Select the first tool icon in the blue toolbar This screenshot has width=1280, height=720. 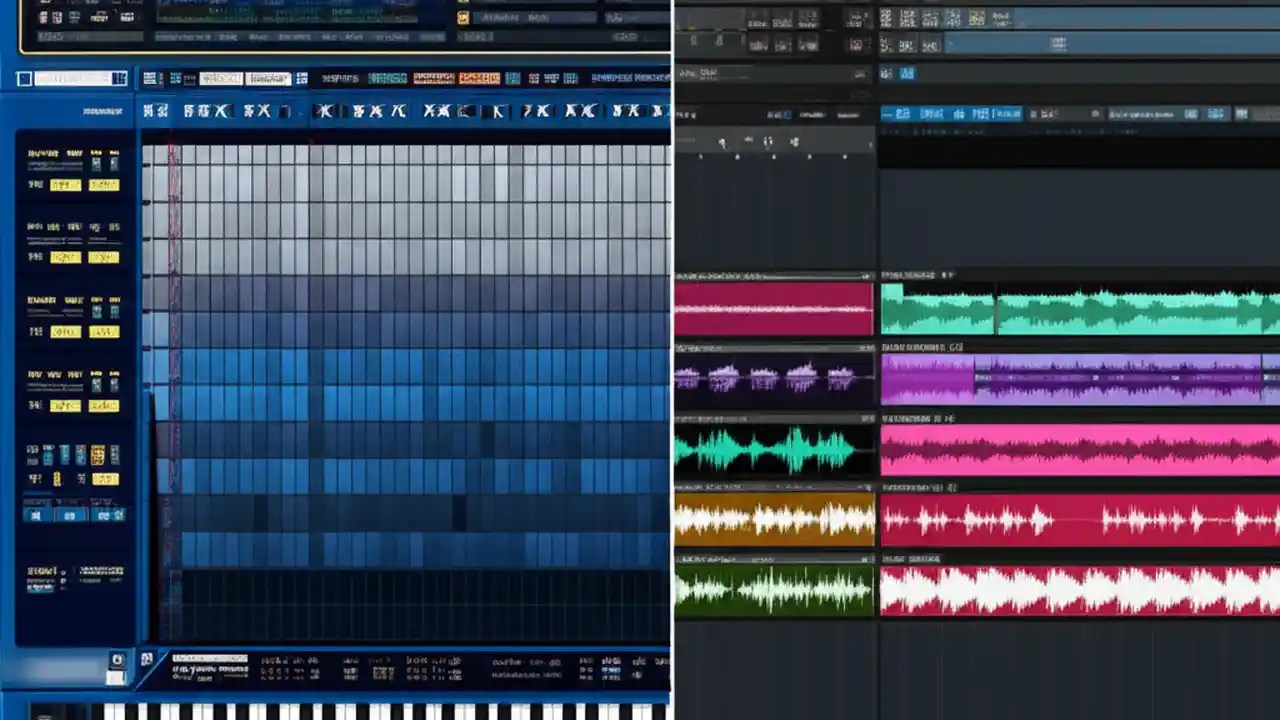pyautogui.click(x=147, y=110)
